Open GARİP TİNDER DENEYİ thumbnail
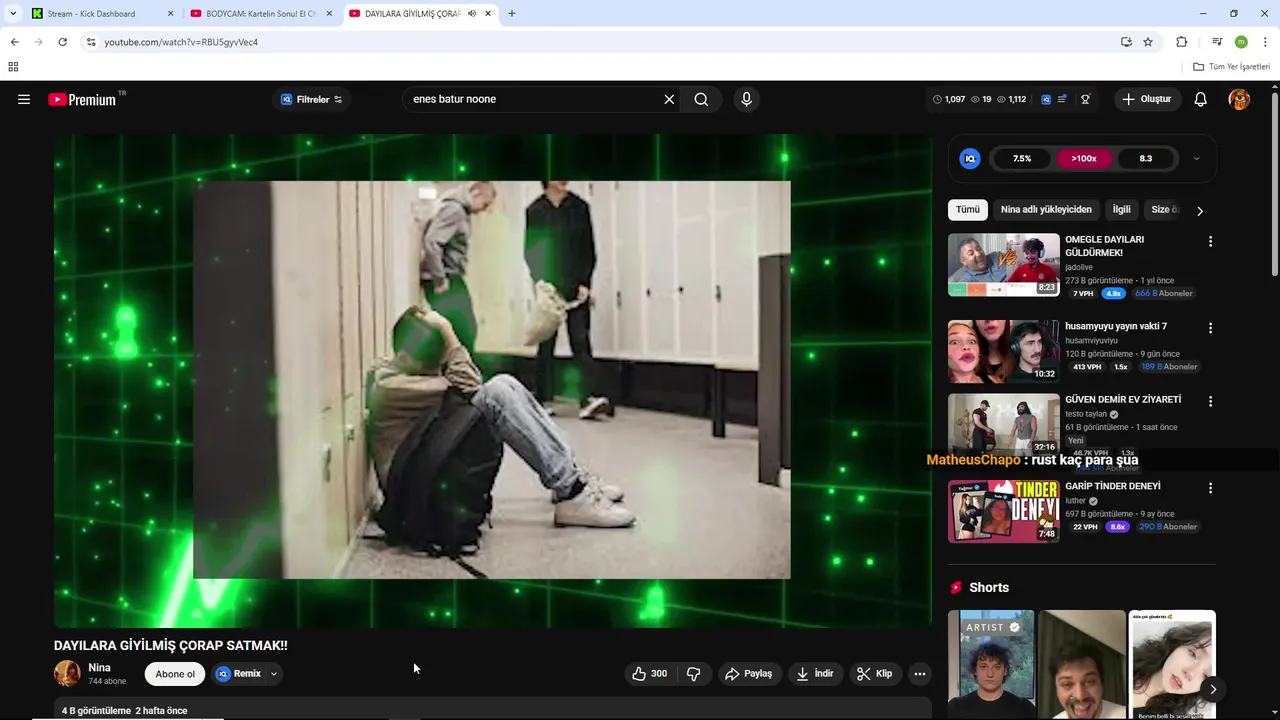 tap(1003, 511)
